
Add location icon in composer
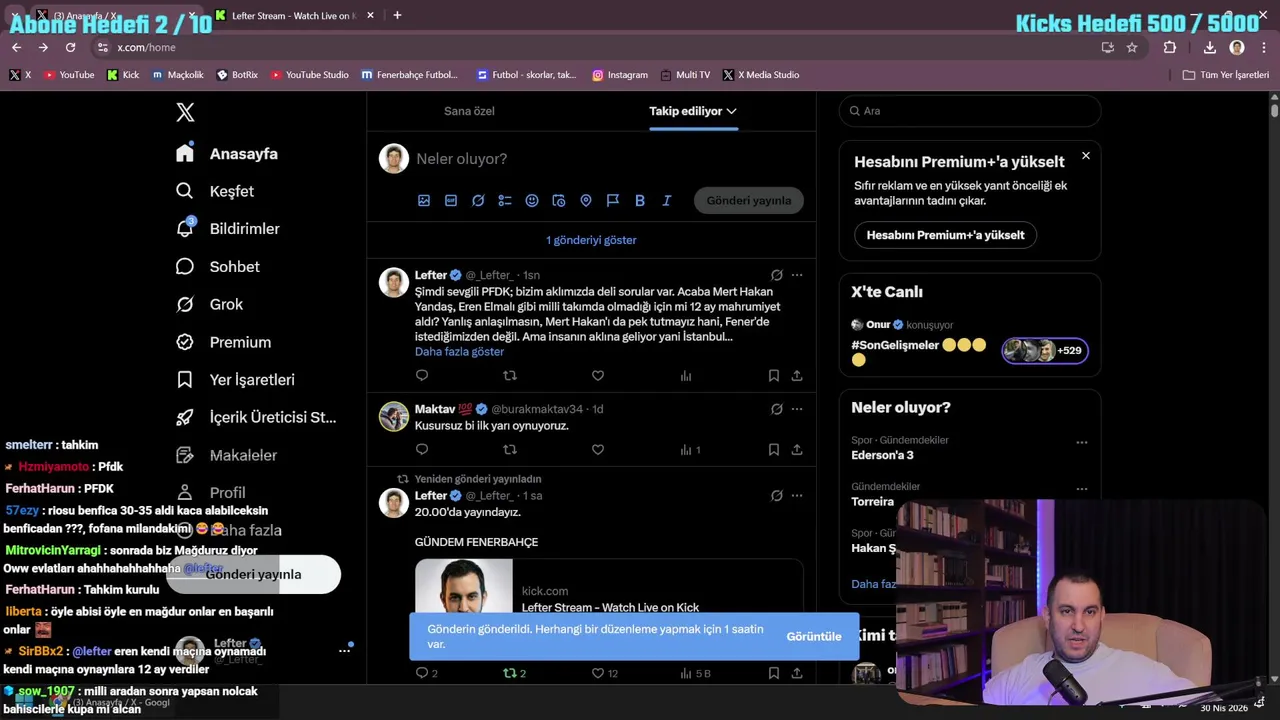(x=586, y=200)
